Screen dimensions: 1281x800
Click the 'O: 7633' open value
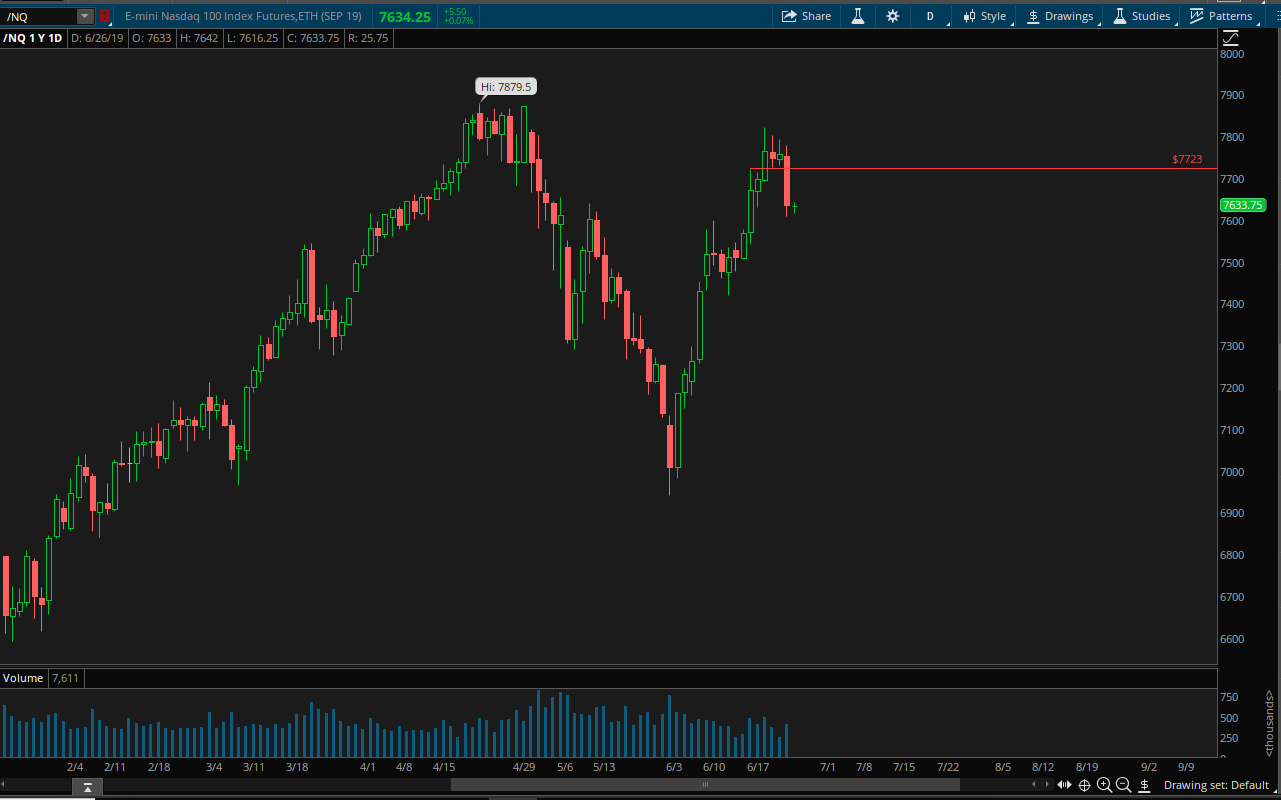tap(153, 38)
